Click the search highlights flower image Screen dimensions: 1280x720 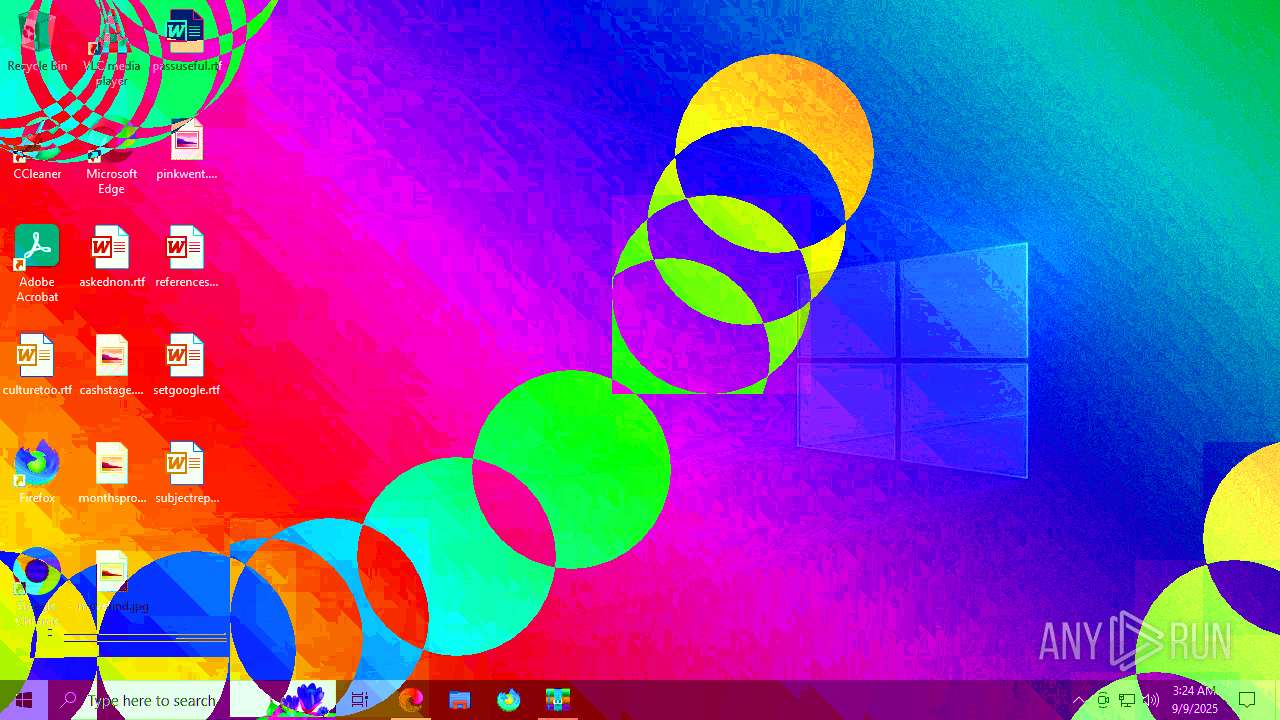coord(306,699)
